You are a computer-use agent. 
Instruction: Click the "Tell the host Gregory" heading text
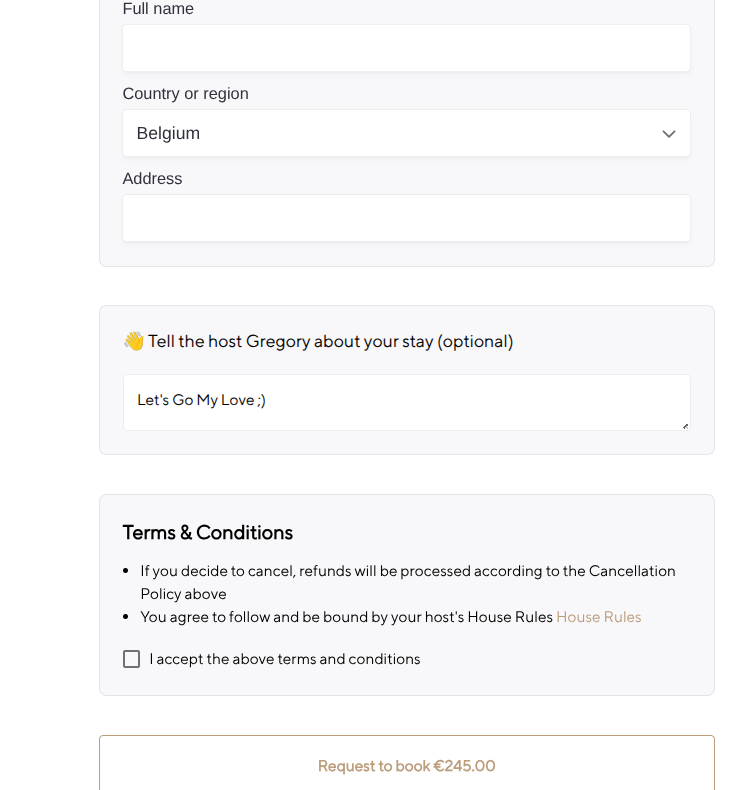click(x=330, y=342)
